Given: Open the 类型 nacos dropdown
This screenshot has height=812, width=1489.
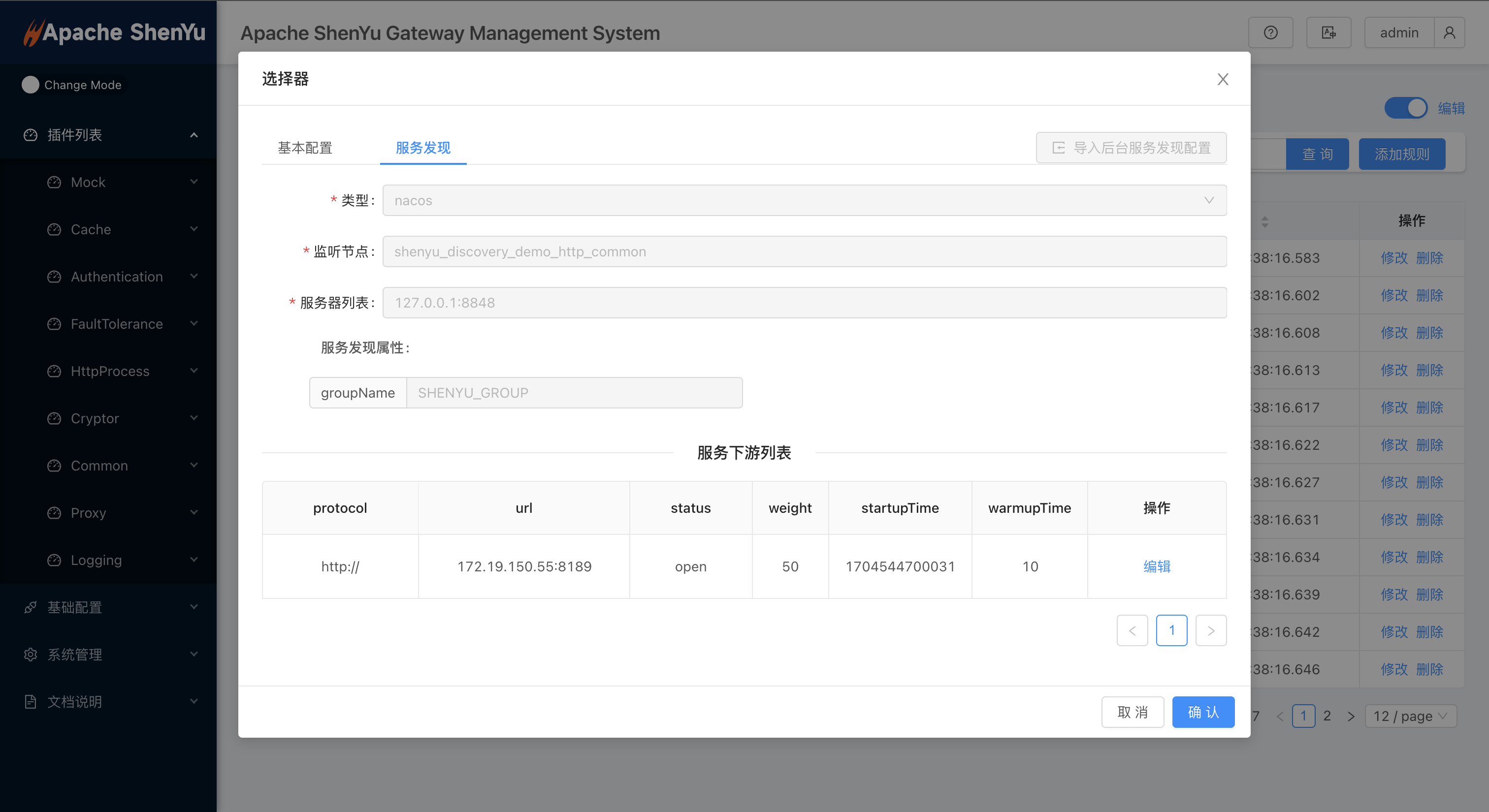Looking at the screenshot, I should 804,200.
